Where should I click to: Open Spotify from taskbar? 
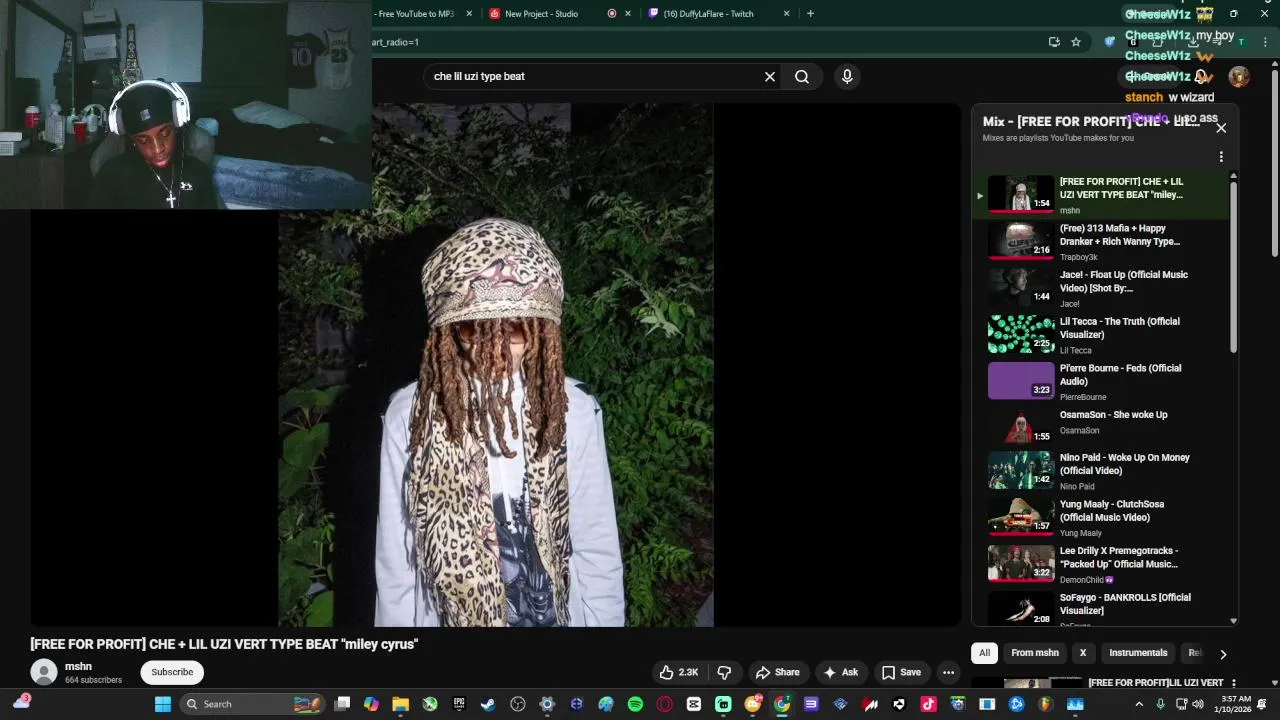tap(635, 704)
